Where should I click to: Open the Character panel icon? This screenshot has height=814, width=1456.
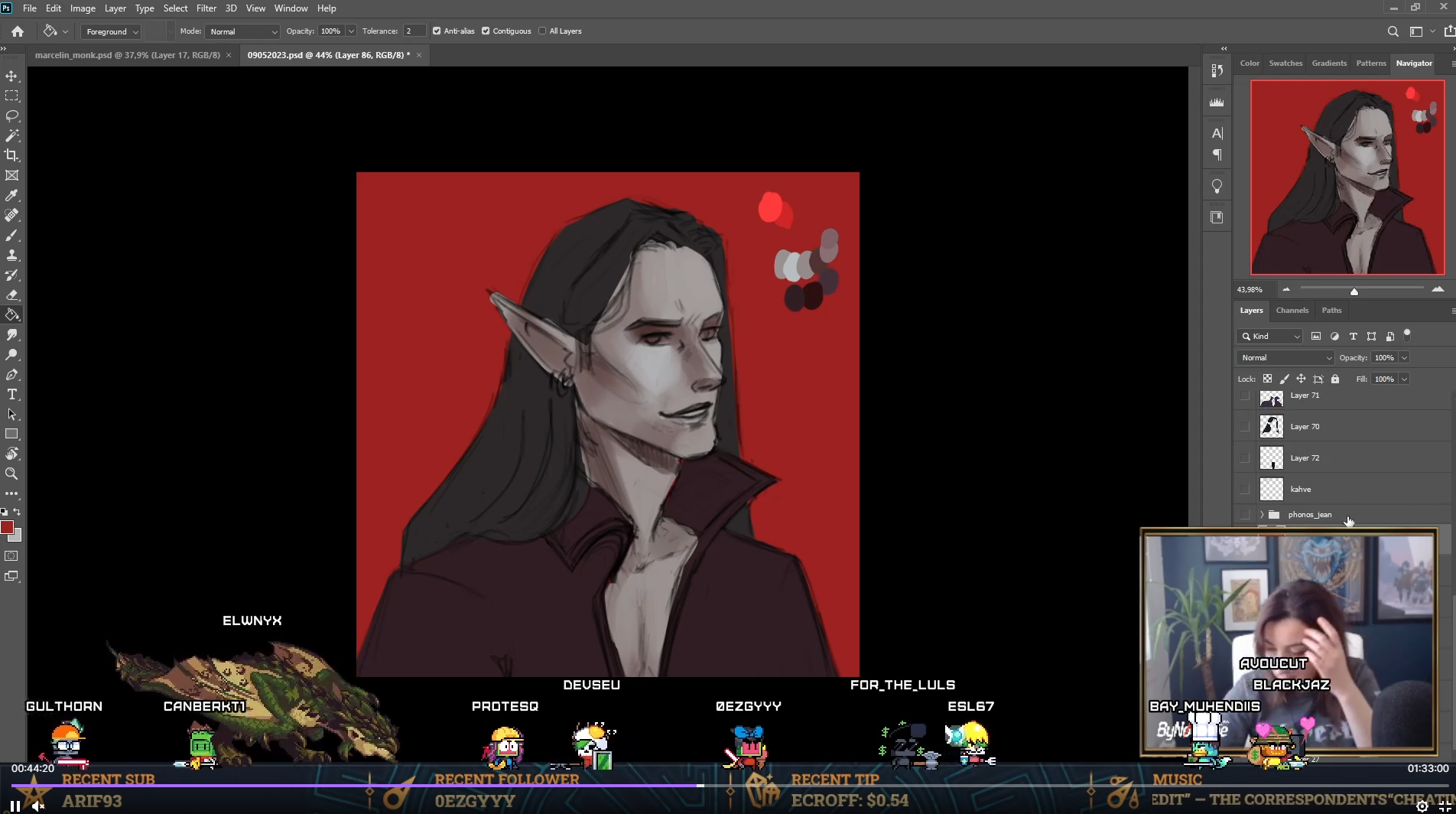(1217, 133)
